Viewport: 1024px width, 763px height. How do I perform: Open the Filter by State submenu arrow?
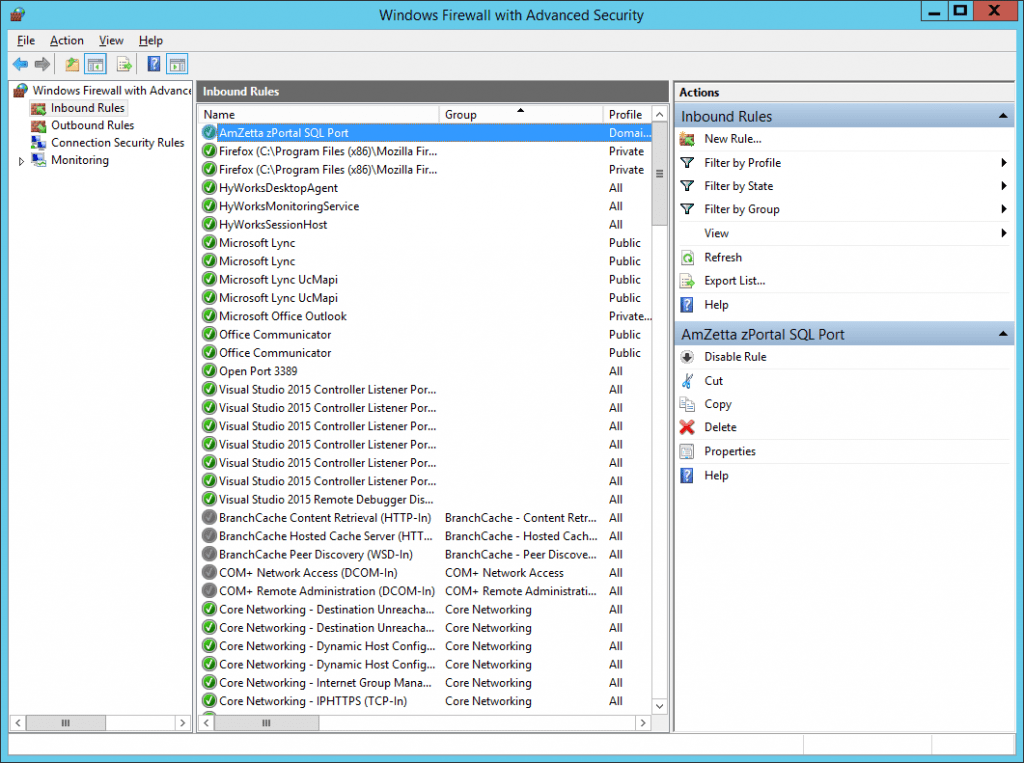tap(1004, 186)
